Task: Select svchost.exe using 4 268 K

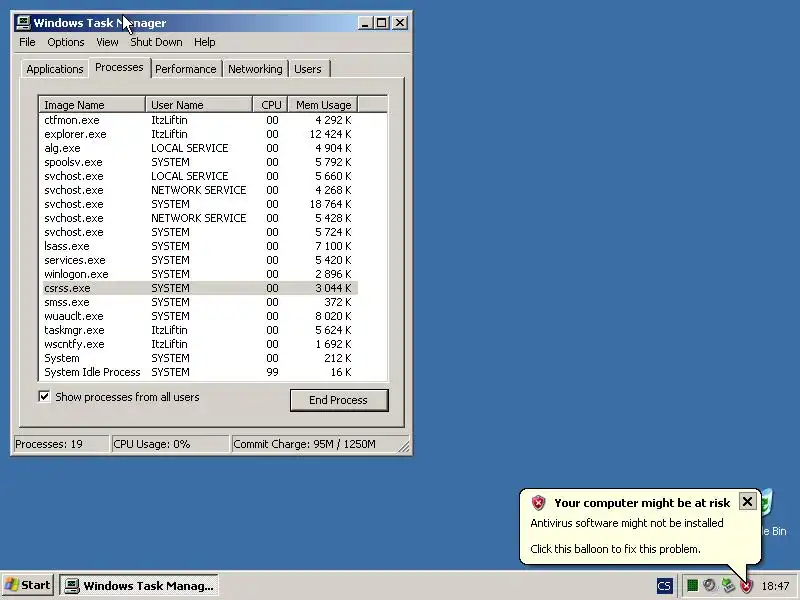Action: click(x=200, y=190)
